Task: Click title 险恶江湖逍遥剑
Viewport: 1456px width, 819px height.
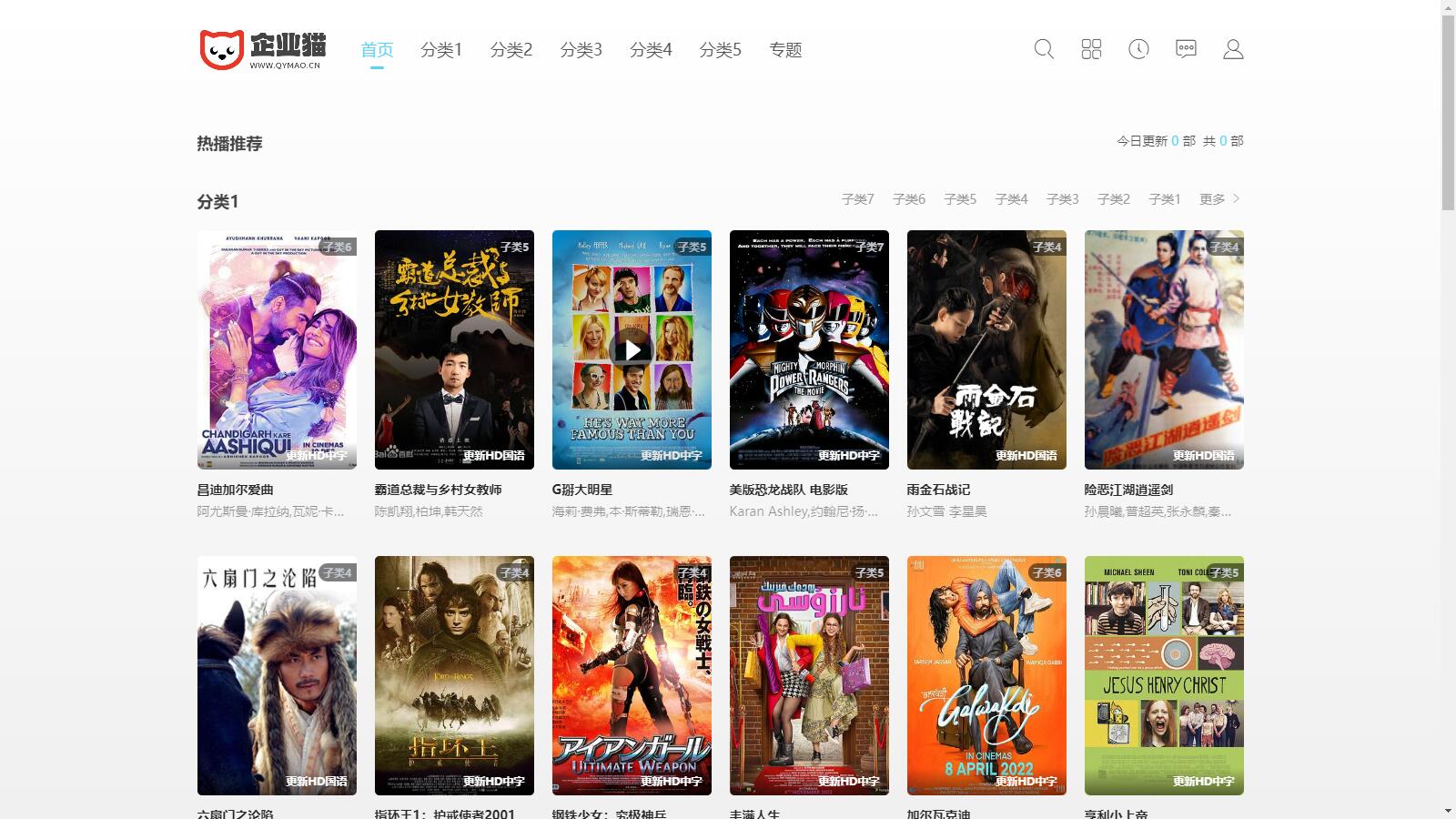Action: 1128,490
